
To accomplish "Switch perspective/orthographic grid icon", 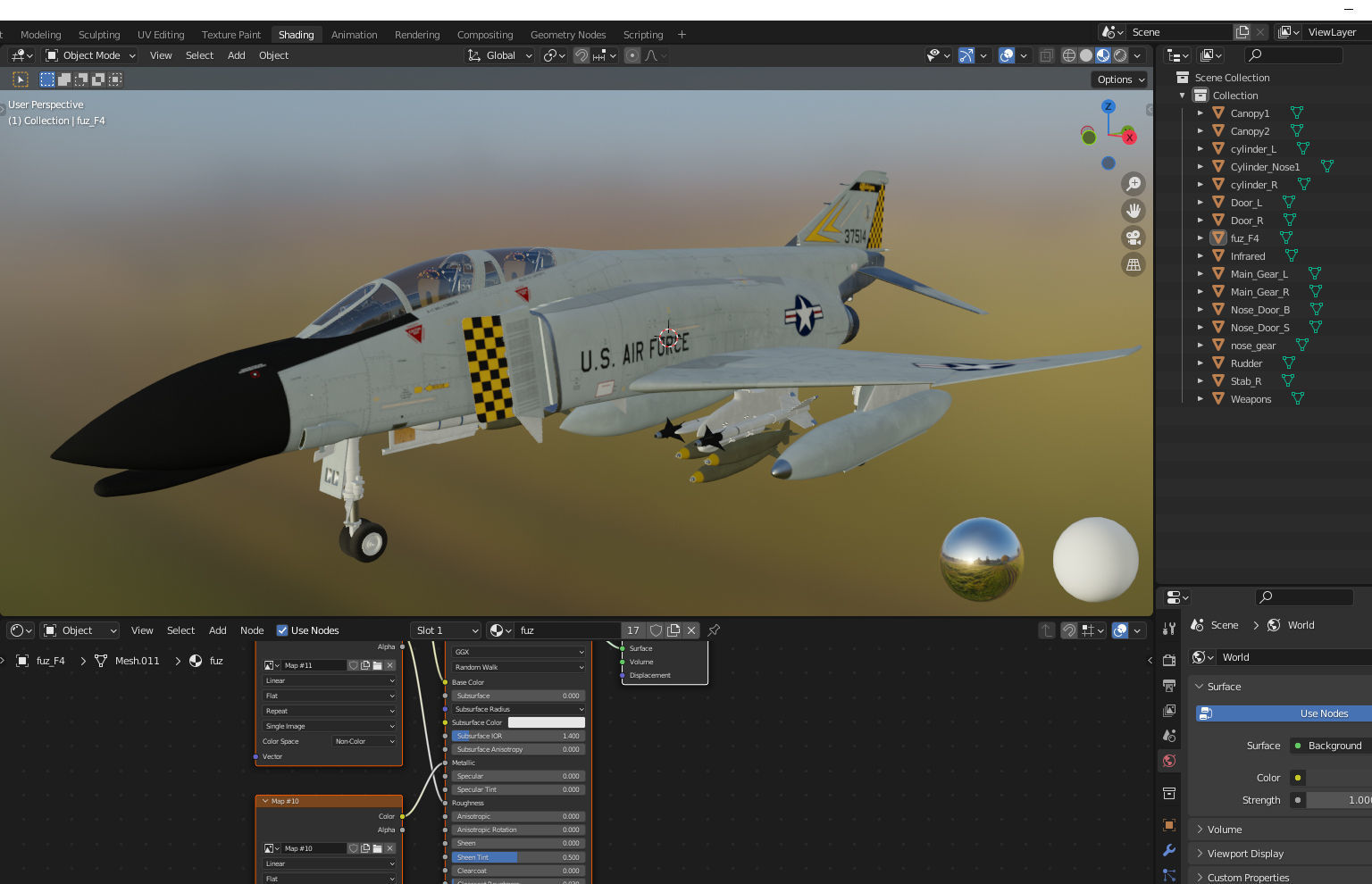I will coord(1134,264).
